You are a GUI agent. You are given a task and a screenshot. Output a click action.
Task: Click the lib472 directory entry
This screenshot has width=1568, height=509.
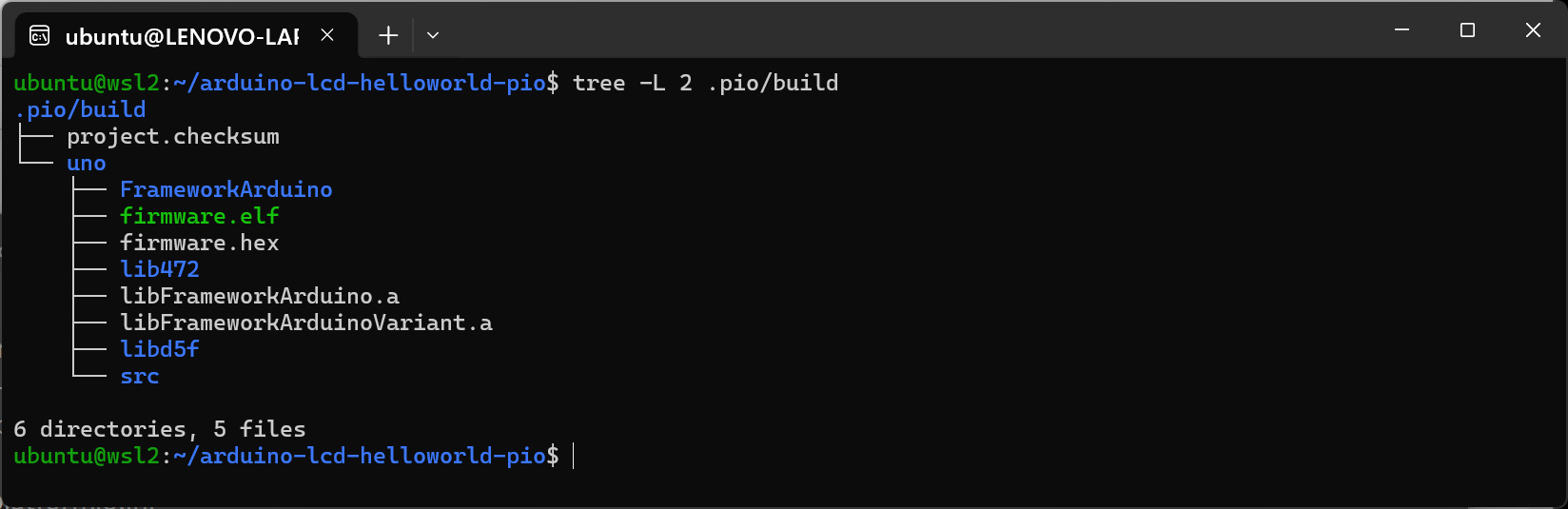click(159, 269)
